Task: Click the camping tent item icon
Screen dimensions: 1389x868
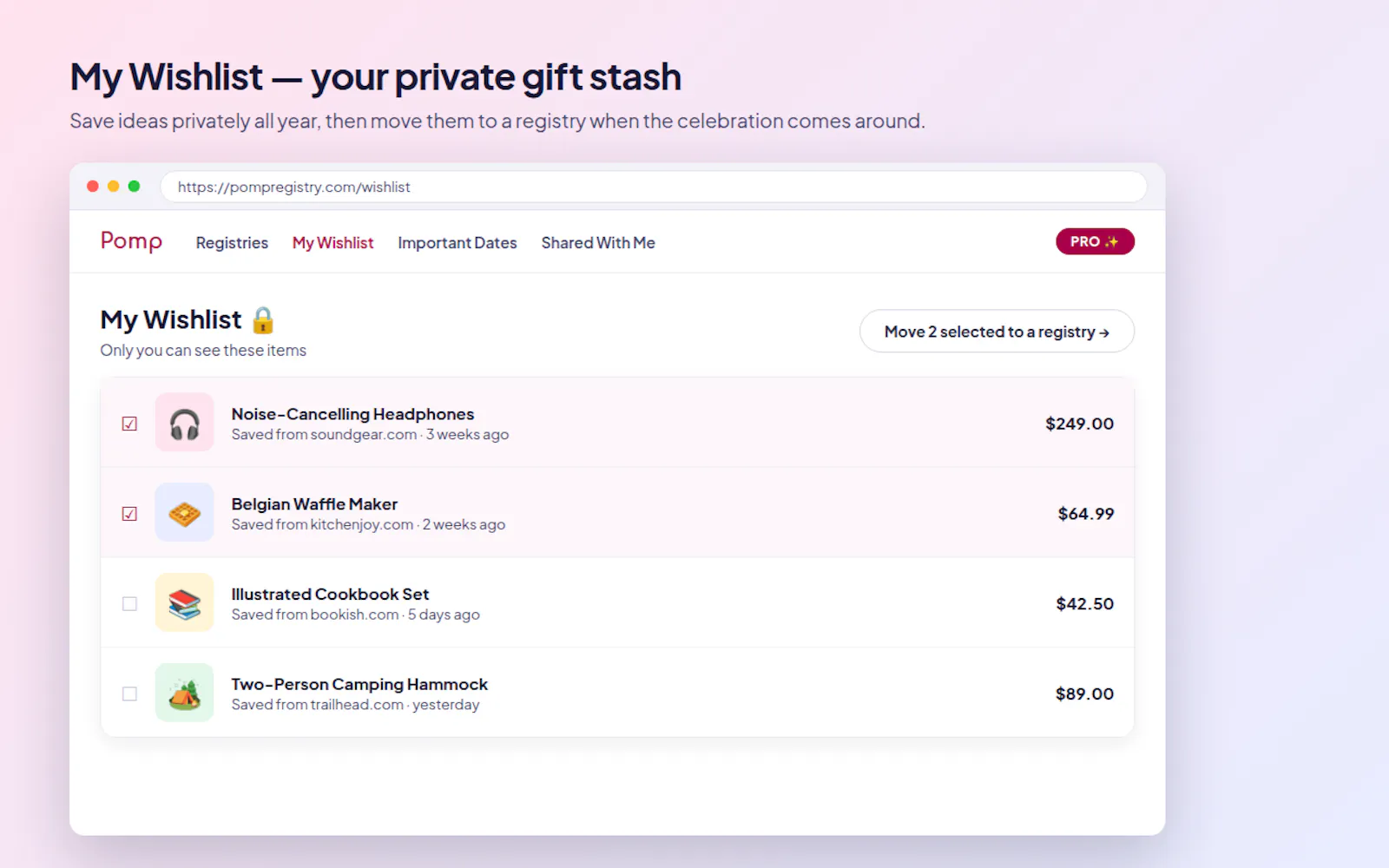Action: (x=184, y=694)
